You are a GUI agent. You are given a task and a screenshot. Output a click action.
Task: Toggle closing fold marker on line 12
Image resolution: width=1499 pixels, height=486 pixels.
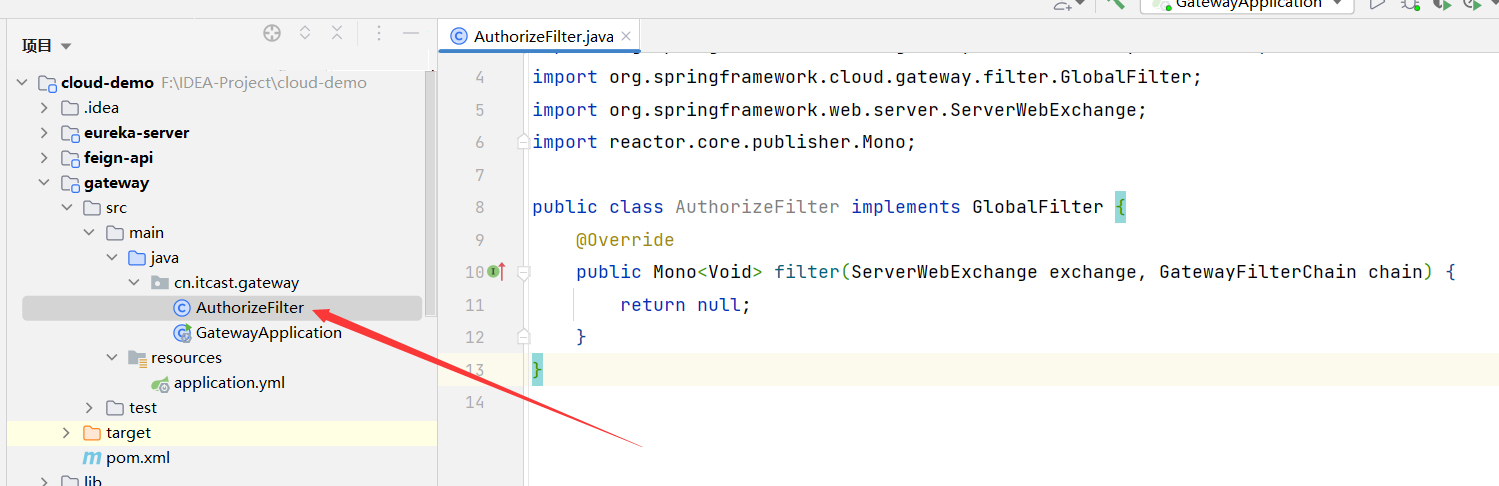(x=523, y=337)
